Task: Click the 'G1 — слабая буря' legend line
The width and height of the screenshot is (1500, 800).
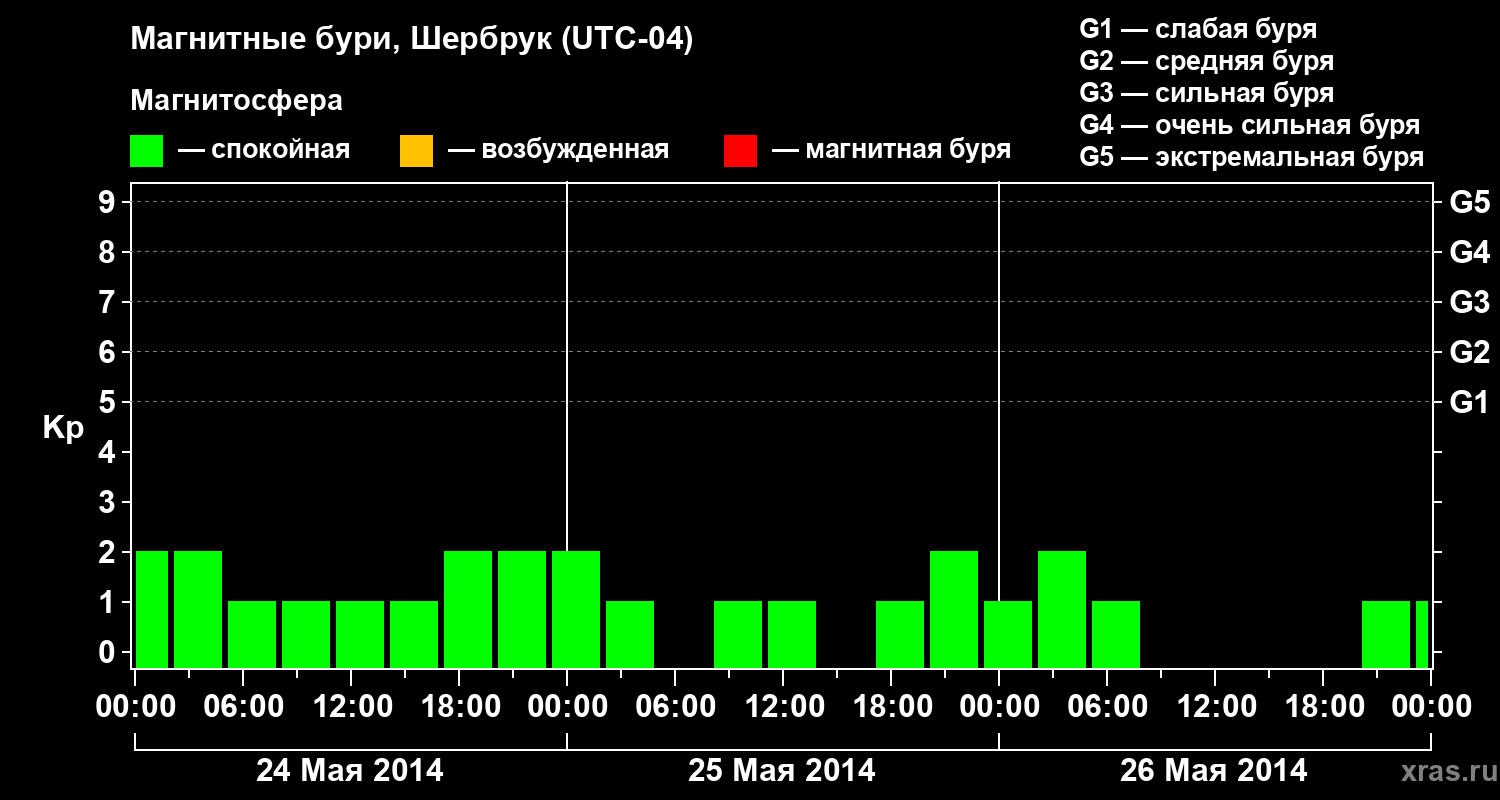Action: coord(1198,29)
